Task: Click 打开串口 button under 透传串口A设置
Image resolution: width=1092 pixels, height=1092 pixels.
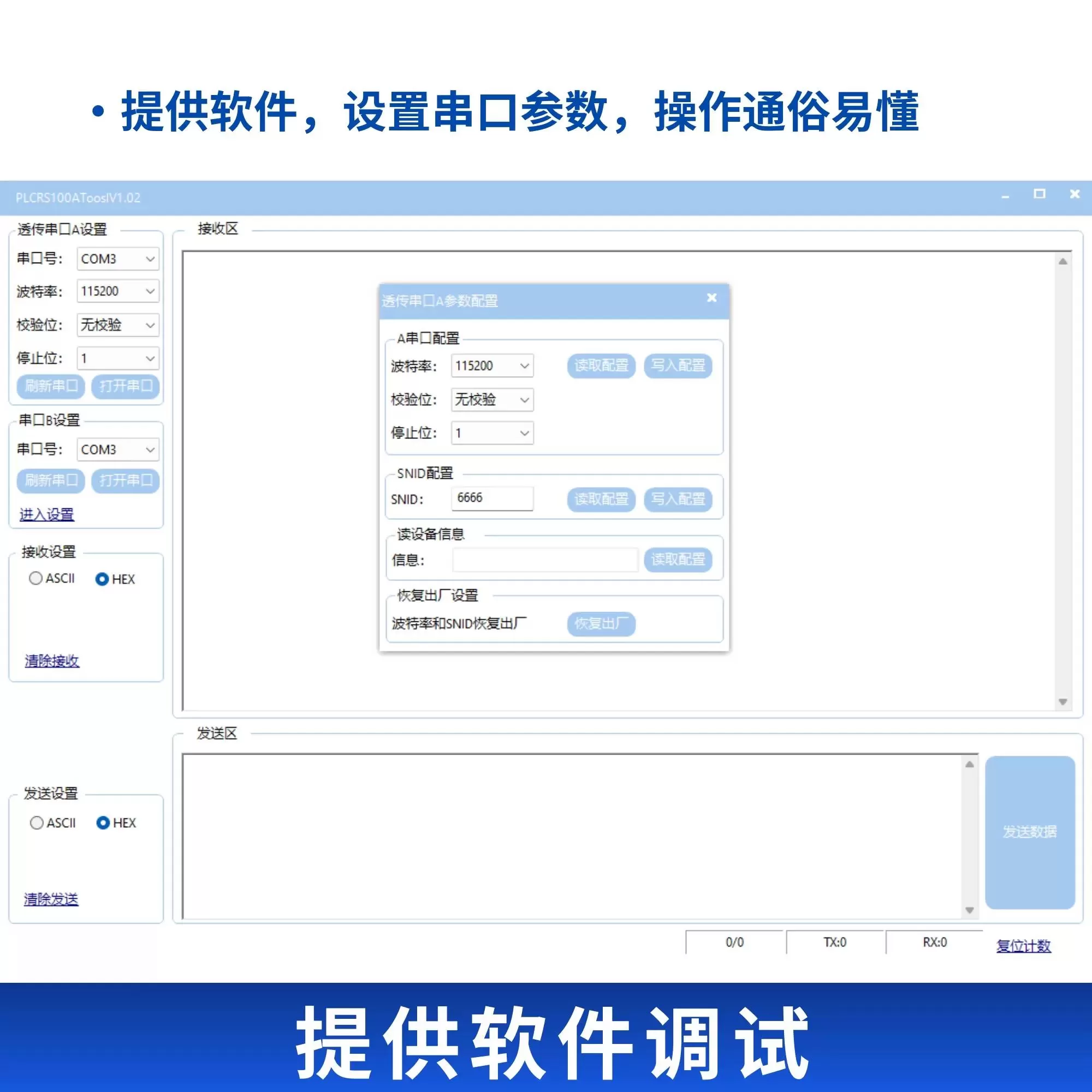Action: click(126, 387)
